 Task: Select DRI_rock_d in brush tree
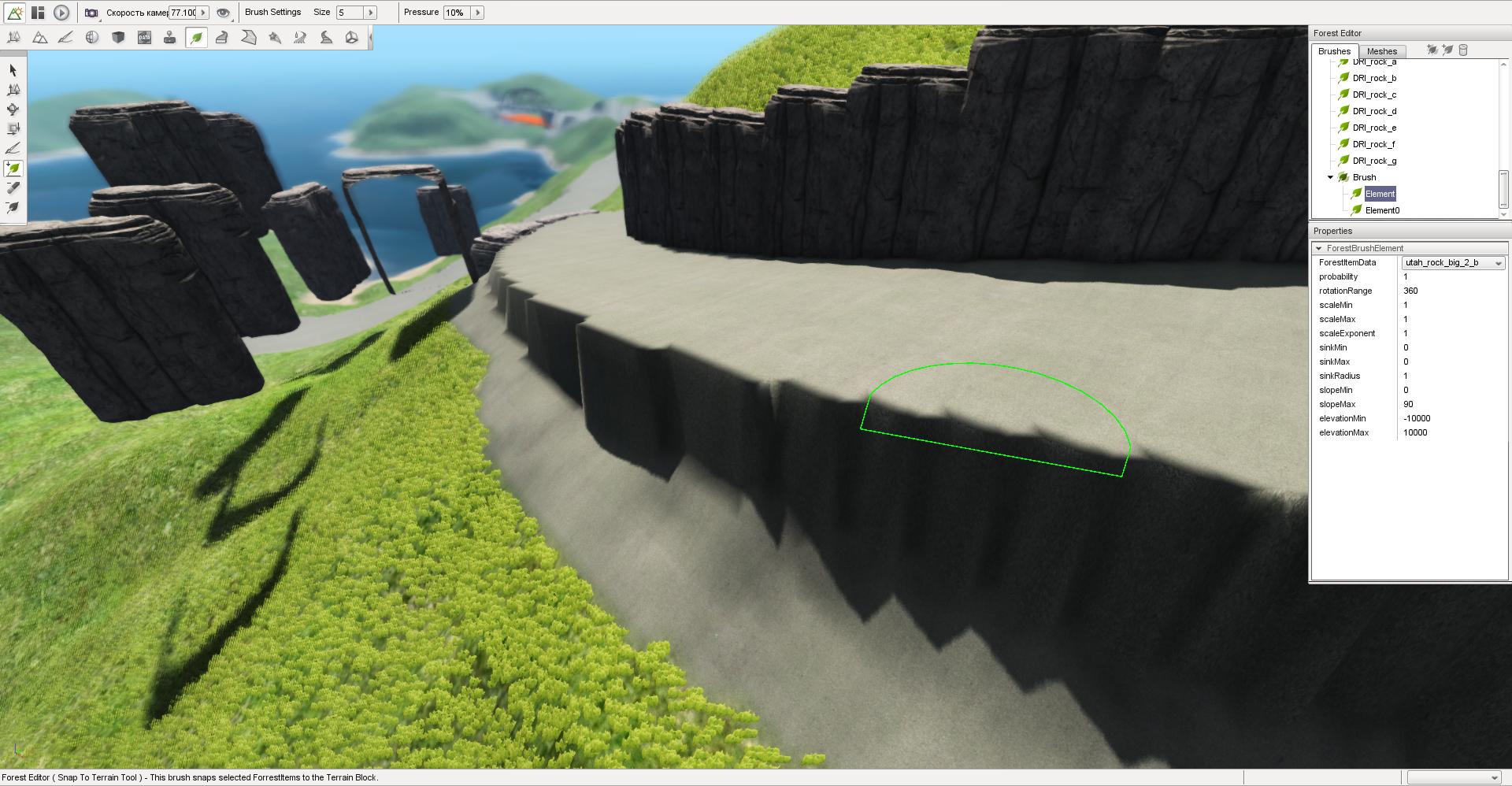[x=1374, y=111]
